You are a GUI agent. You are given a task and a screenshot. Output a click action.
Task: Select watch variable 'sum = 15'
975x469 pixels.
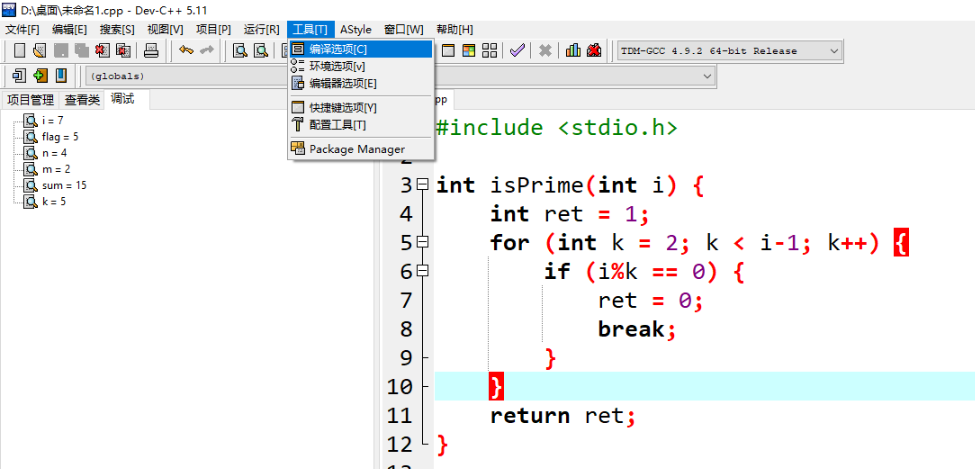[64, 185]
